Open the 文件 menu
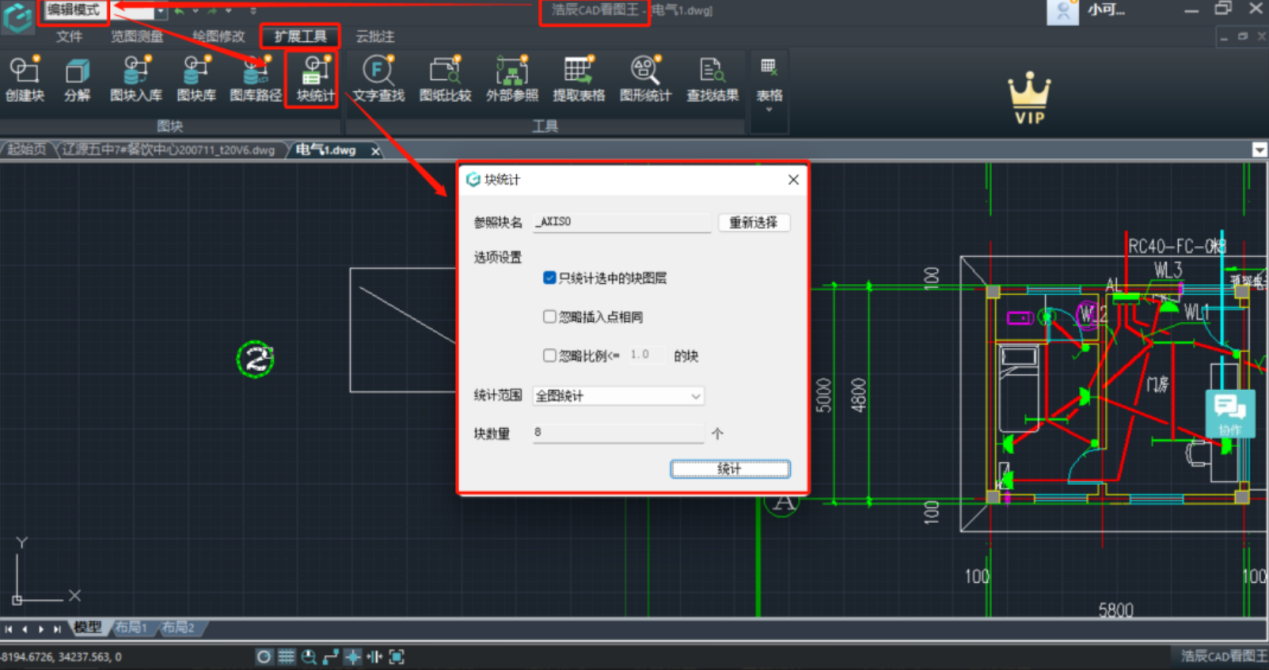Screen dimensions: 1269x670 coord(69,36)
